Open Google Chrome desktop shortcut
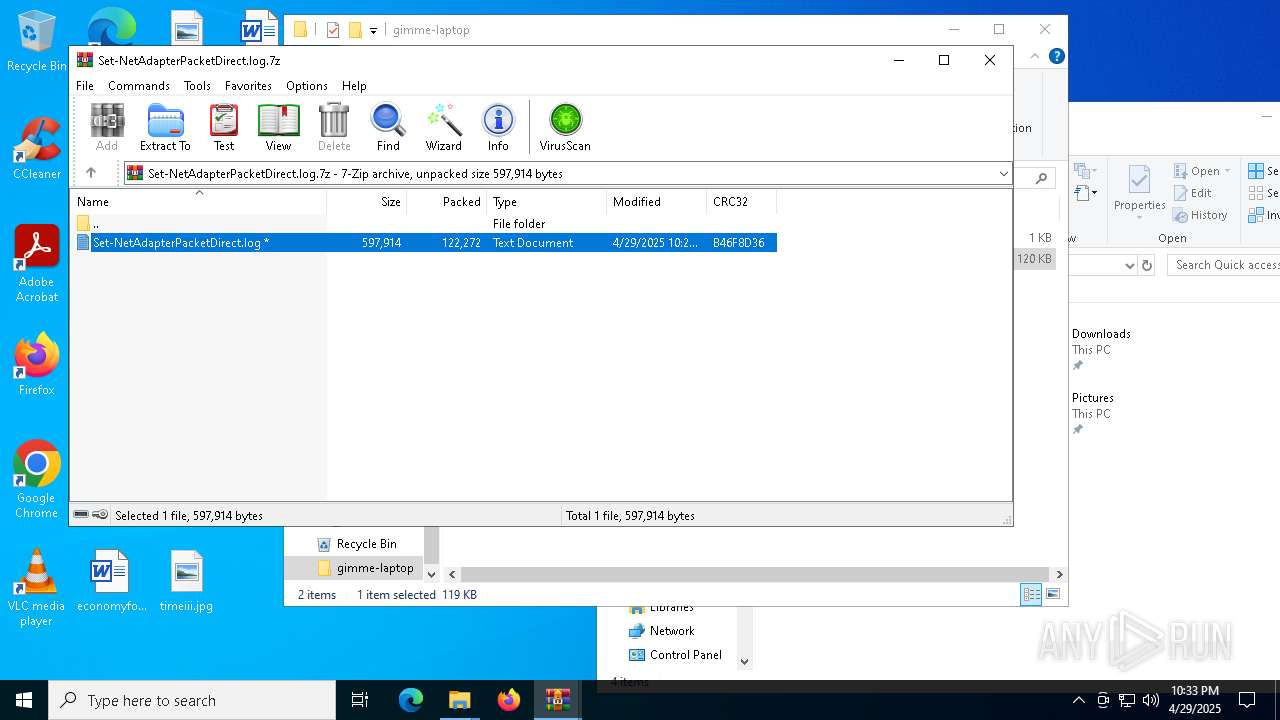Screen dimensions: 1280x720 (x=37, y=479)
